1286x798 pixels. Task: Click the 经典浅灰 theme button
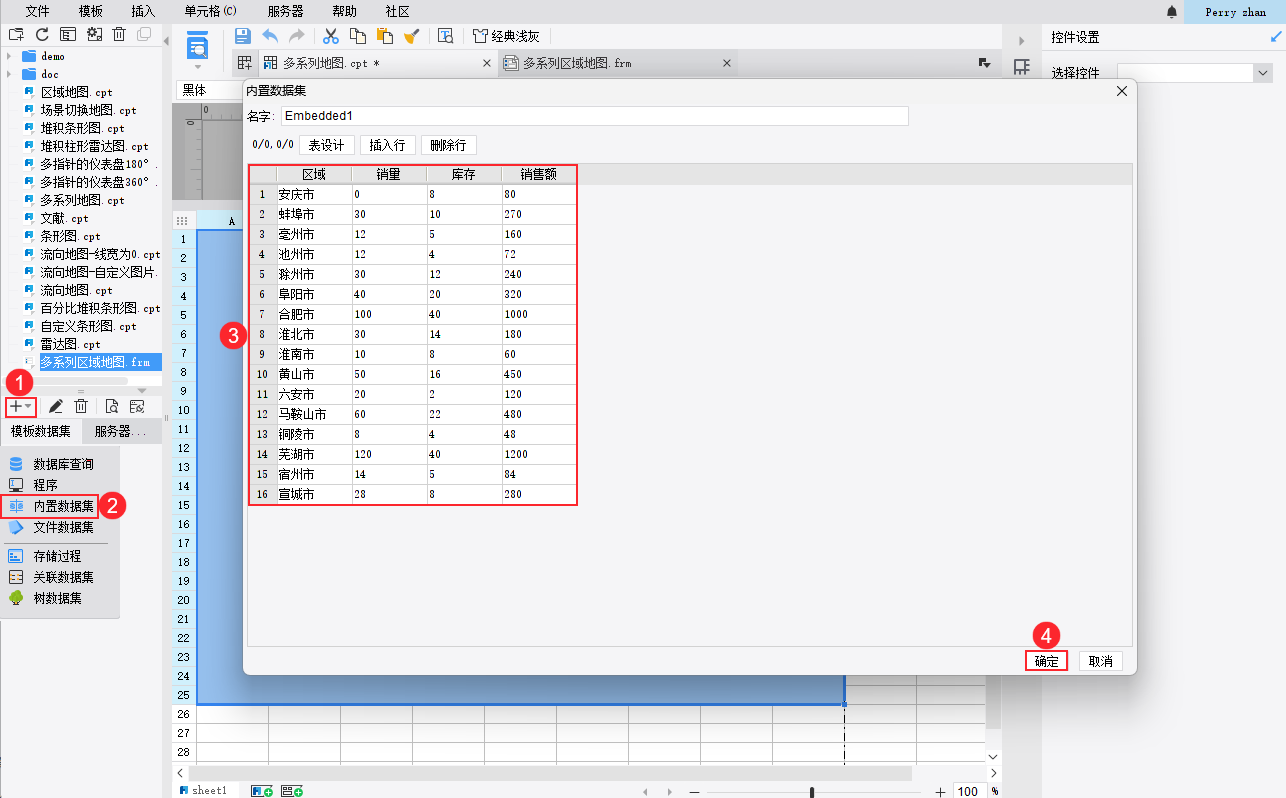tap(506, 36)
